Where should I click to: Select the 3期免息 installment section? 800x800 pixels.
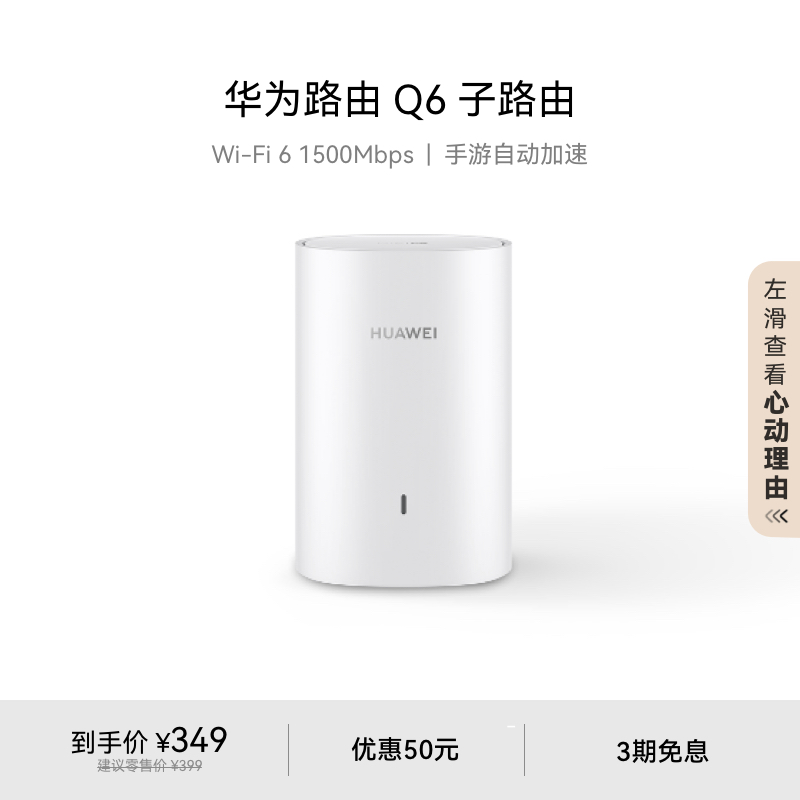(662, 751)
